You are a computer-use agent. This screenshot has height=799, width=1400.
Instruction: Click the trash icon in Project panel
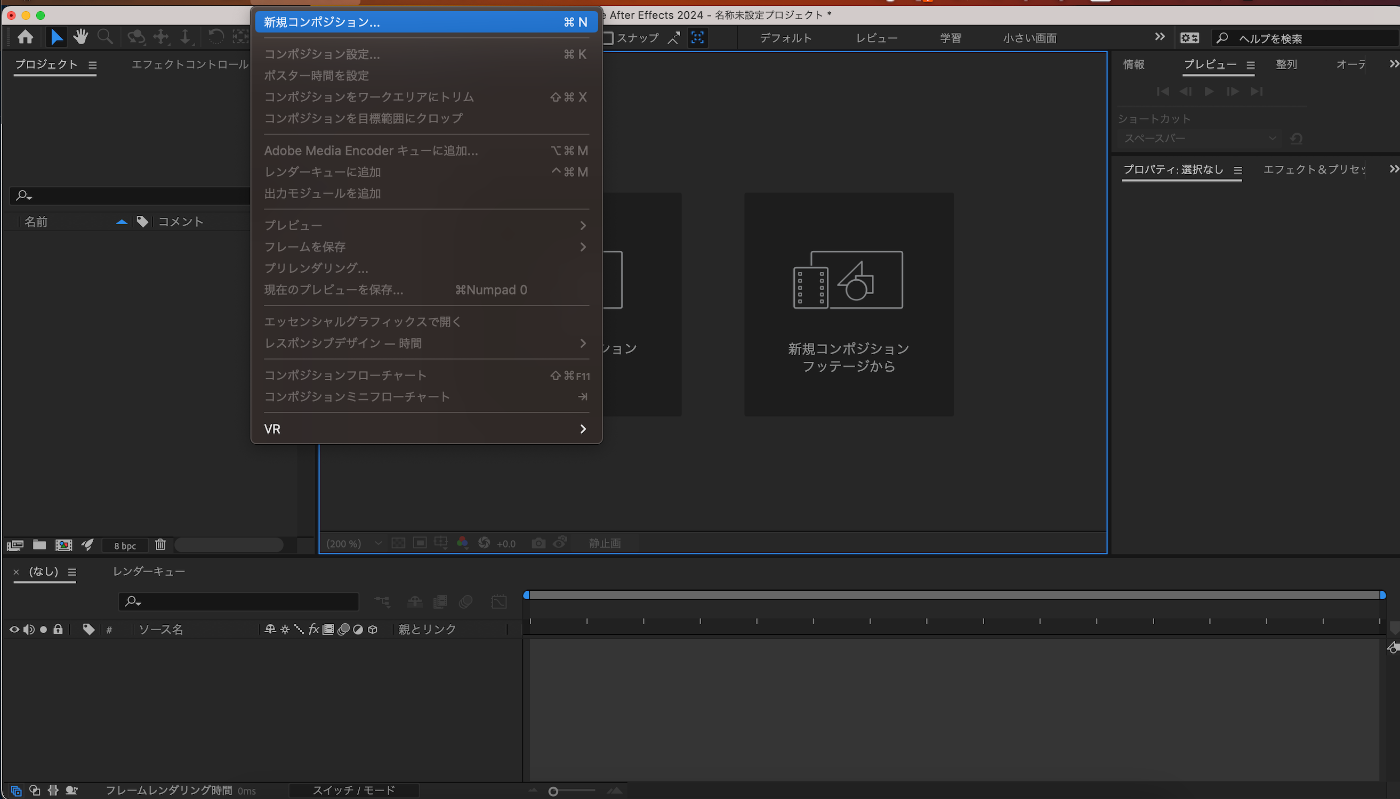[x=161, y=545]
